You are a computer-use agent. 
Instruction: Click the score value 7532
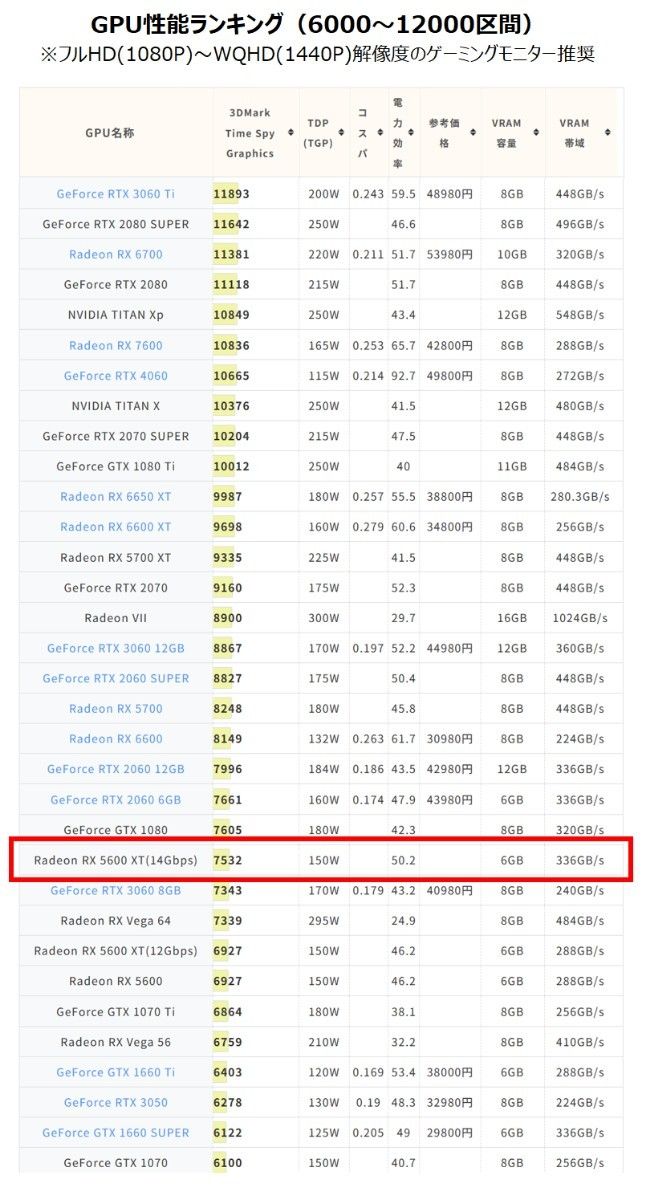227,860
